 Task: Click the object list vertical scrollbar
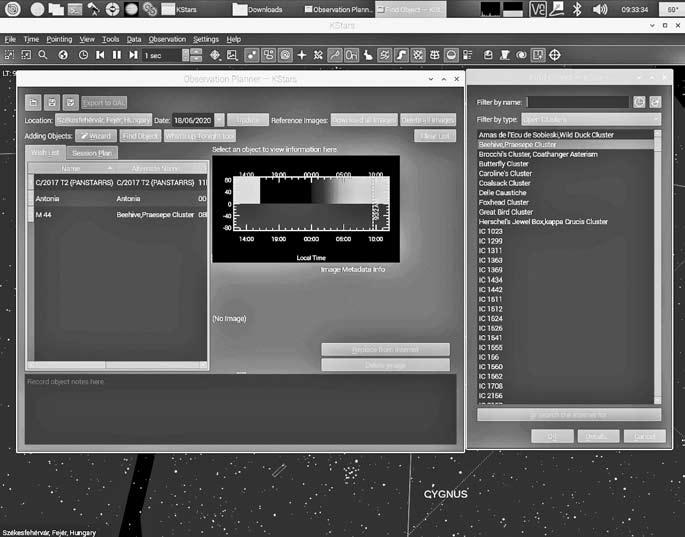pos(657,267)
